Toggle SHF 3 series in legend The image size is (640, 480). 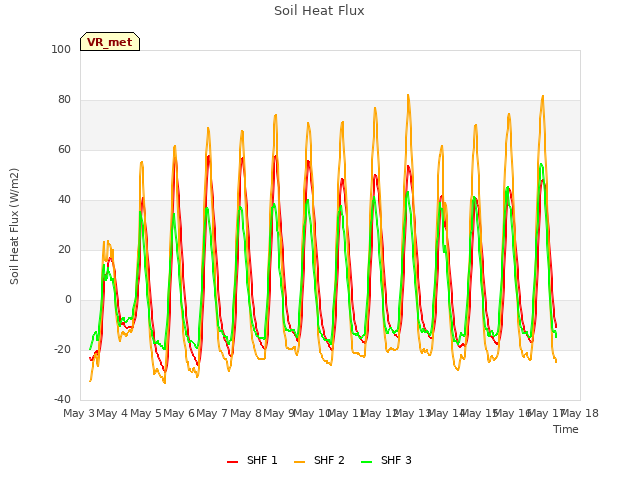click(x=386, y=460)
